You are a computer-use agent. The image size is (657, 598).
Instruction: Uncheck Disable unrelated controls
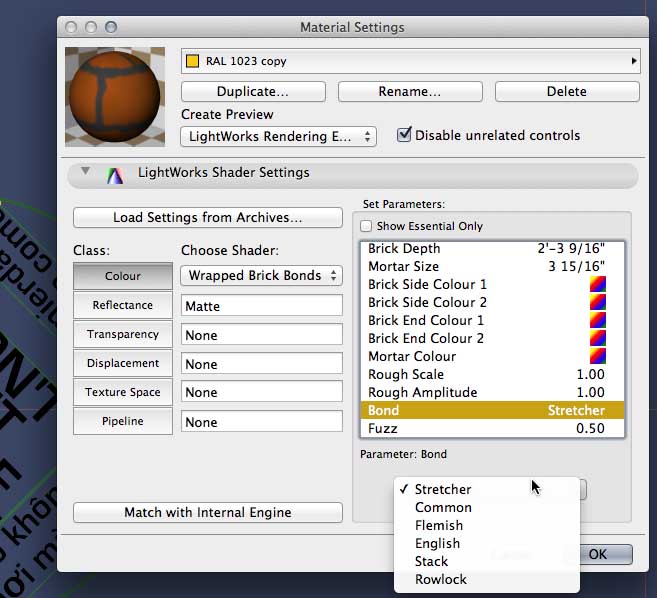404,135
